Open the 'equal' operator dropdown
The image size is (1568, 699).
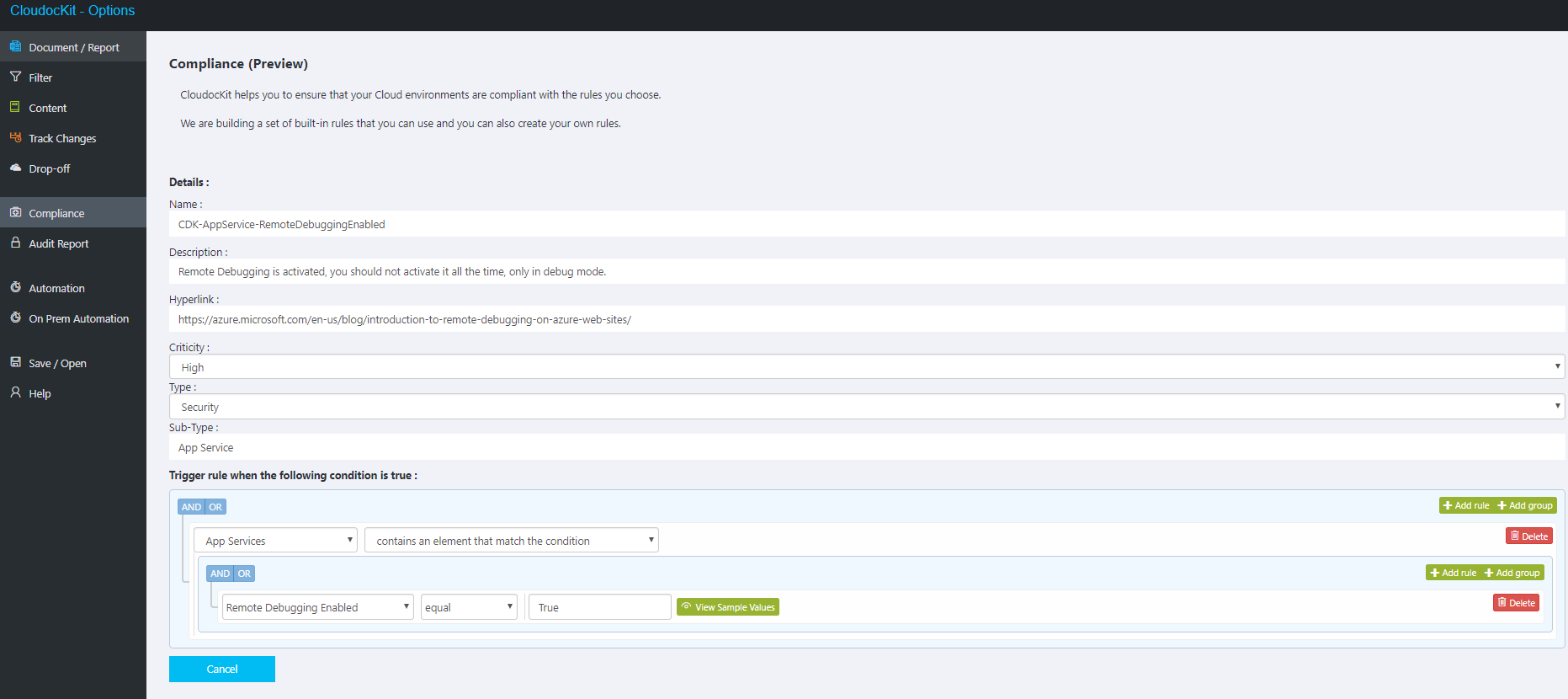click(x=469, y=607)
